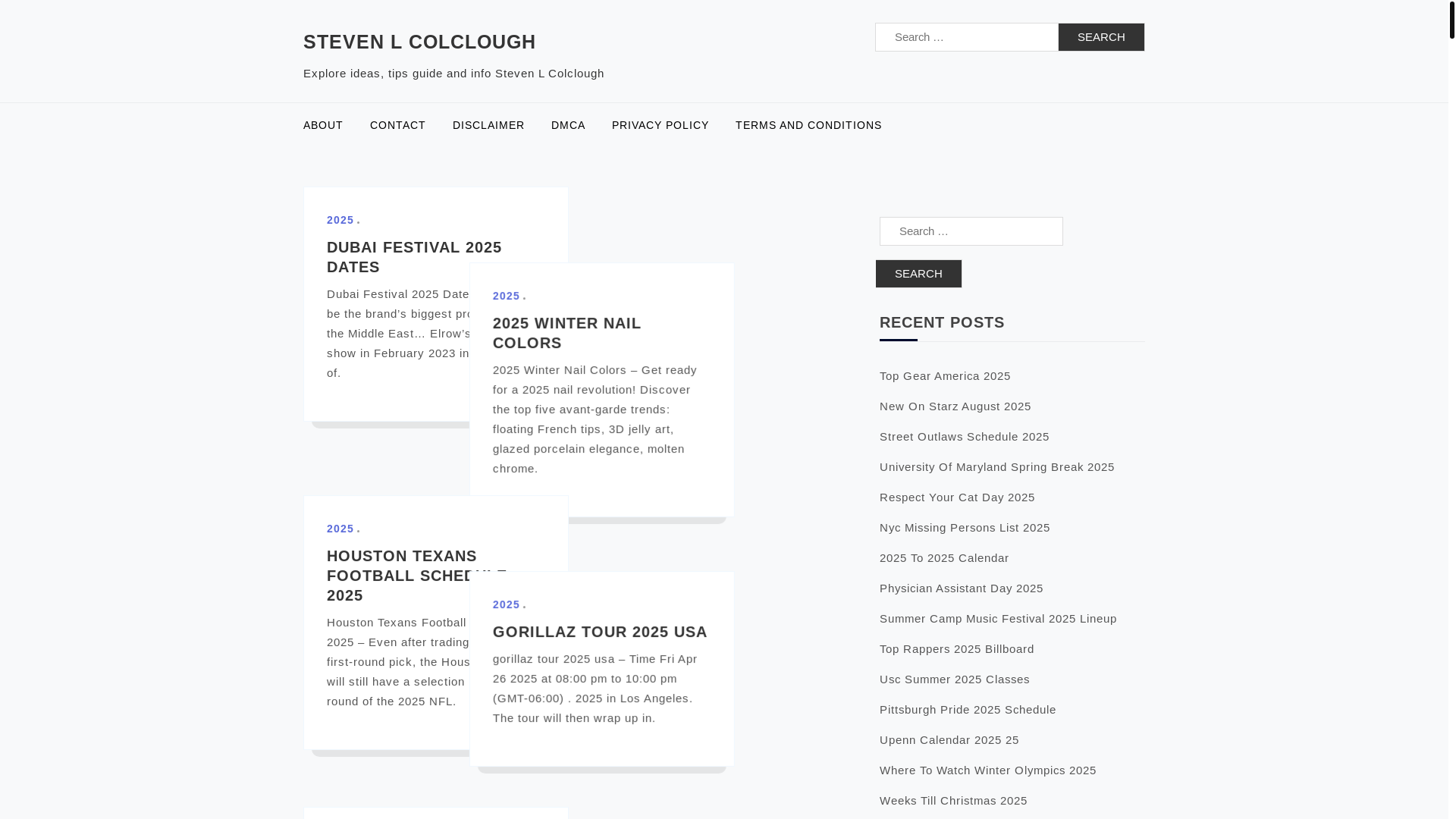1456x819 pixels.
Task: Open the Contact menu item
Action: (x=397, y=125)
